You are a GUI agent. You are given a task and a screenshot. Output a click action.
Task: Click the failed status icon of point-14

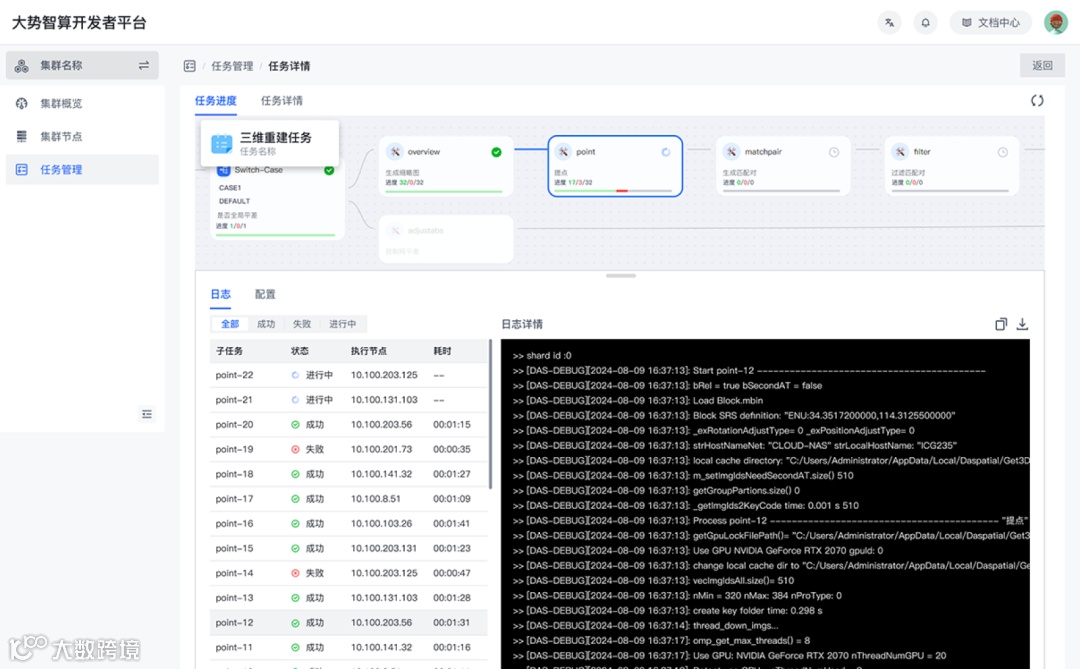click(295, 573)
